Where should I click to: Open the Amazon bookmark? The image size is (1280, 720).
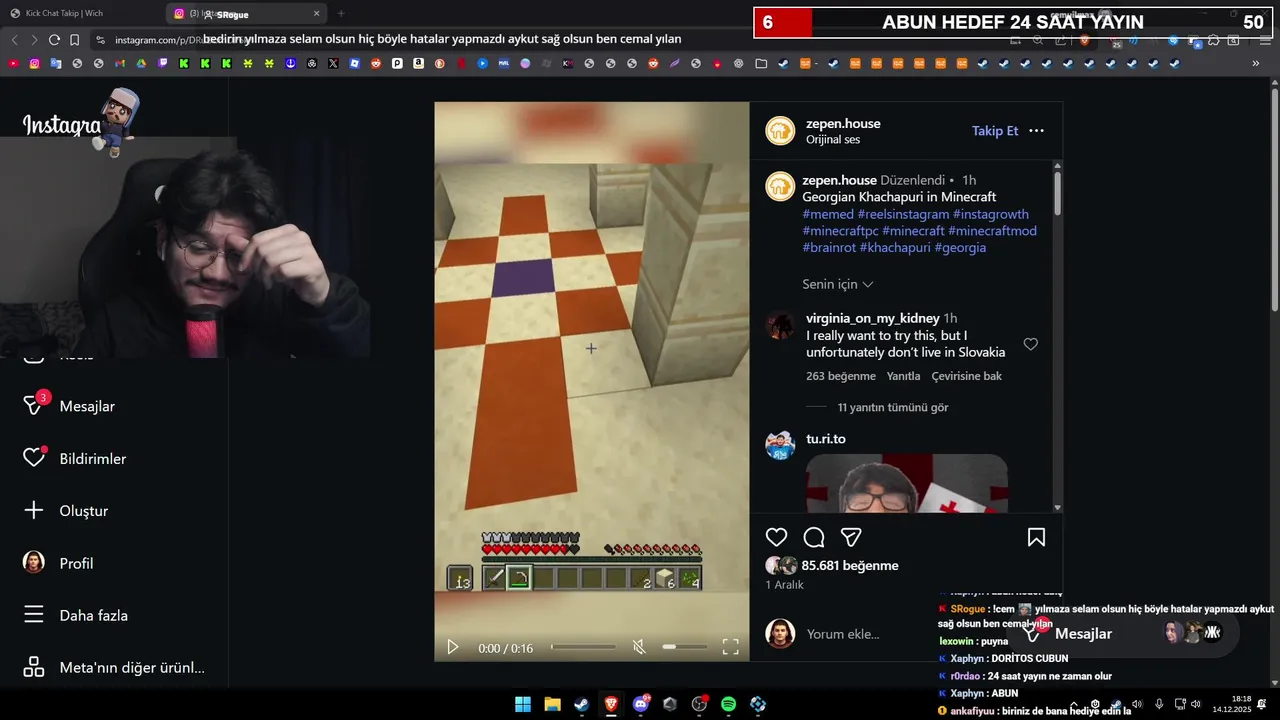(x=418, y=63)
